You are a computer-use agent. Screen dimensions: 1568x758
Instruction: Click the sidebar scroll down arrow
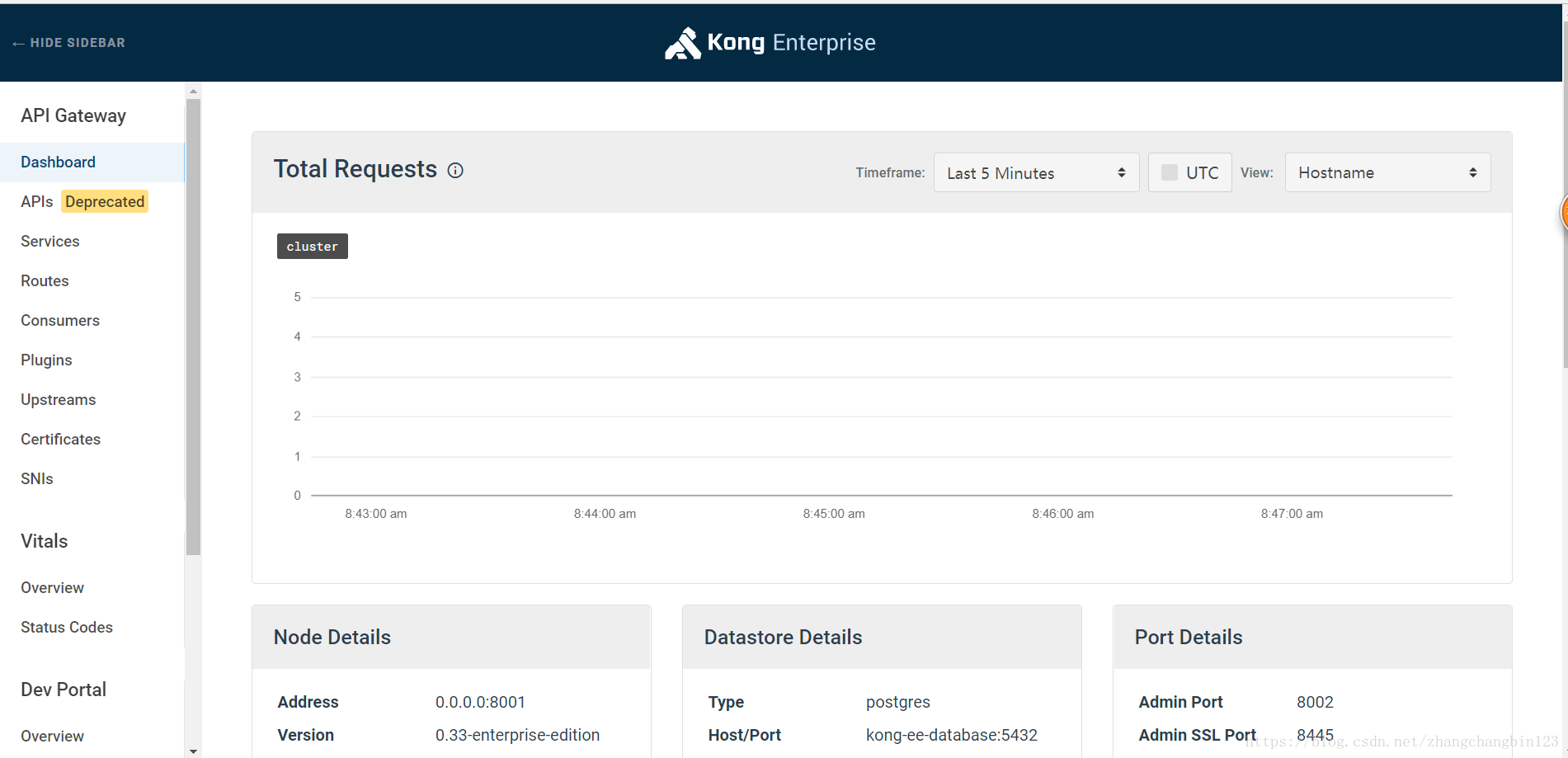pos(193,751)
